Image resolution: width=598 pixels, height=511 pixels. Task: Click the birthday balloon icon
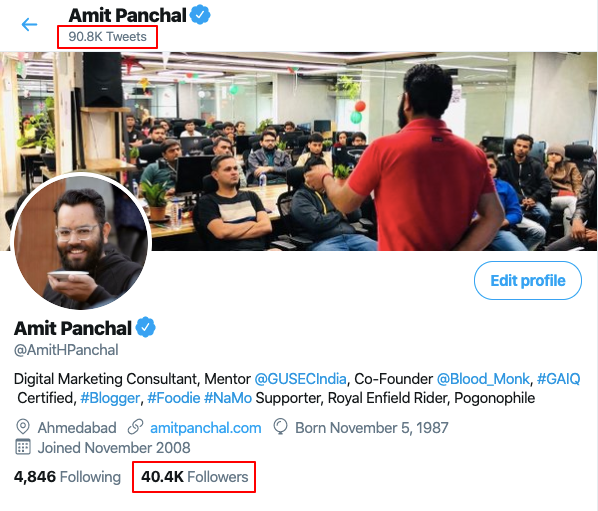pyautogui.click(x=280, y=427)
